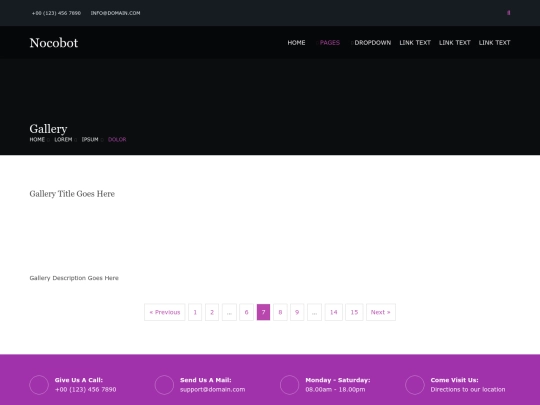Image resolution: width=540 pixels, height=405 pixels.
Task: Select current pagination page 7
Action: pos(263,312)
